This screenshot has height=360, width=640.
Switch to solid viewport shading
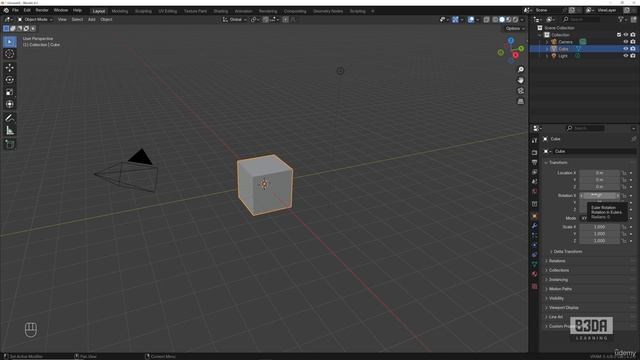click(x=502, y=20)
